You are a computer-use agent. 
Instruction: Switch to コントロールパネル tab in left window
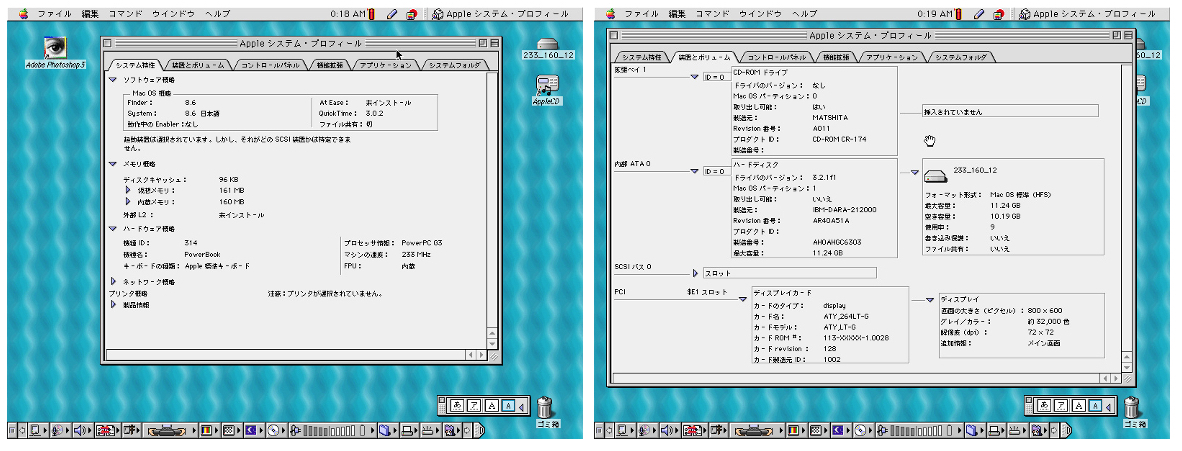270,65
